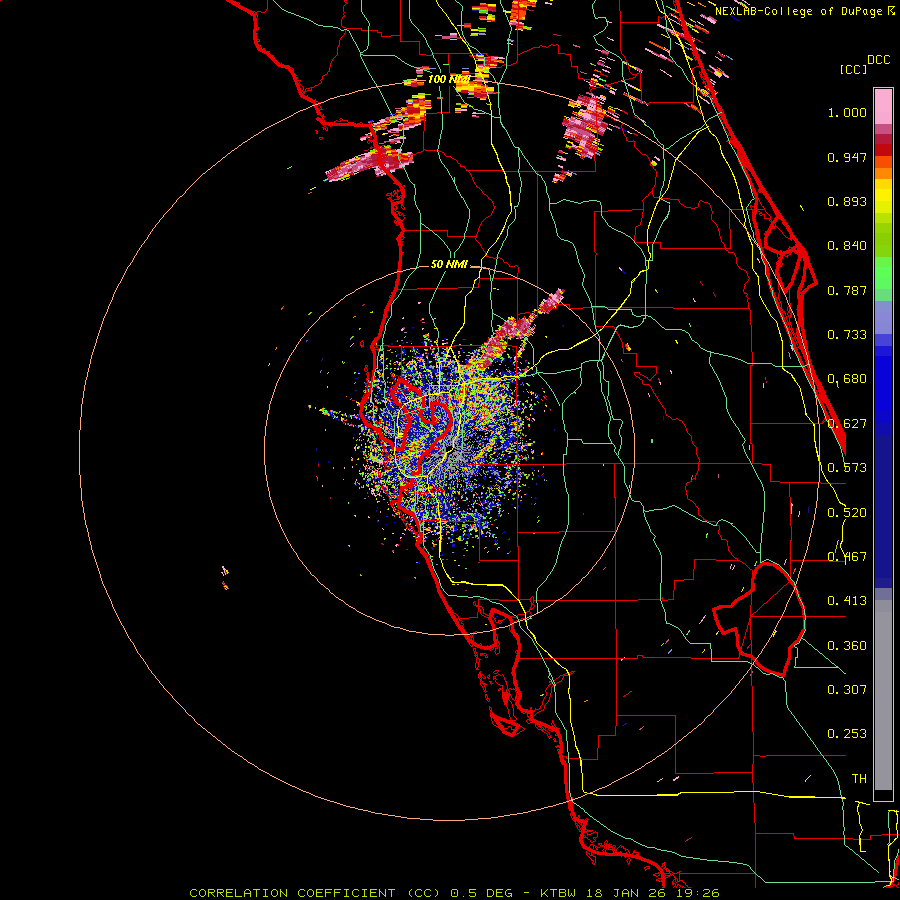This screenshot has width=900, height=900.
Task: Pick the gray segment of color bar
Action: pos(883,695)
